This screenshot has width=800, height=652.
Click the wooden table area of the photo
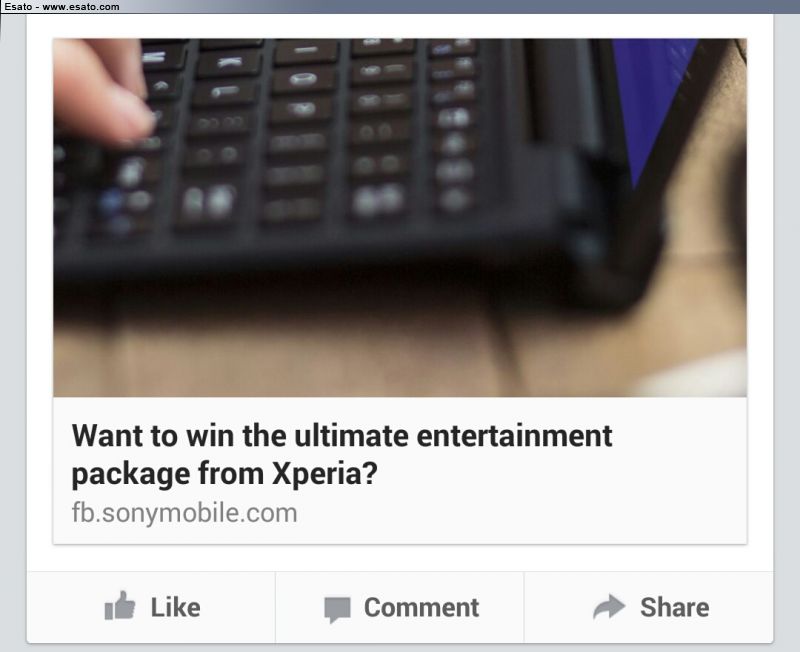[306, 352]
